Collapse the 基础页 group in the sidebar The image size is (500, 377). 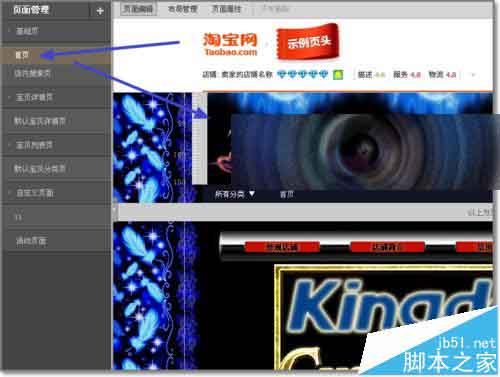point(9,31)
